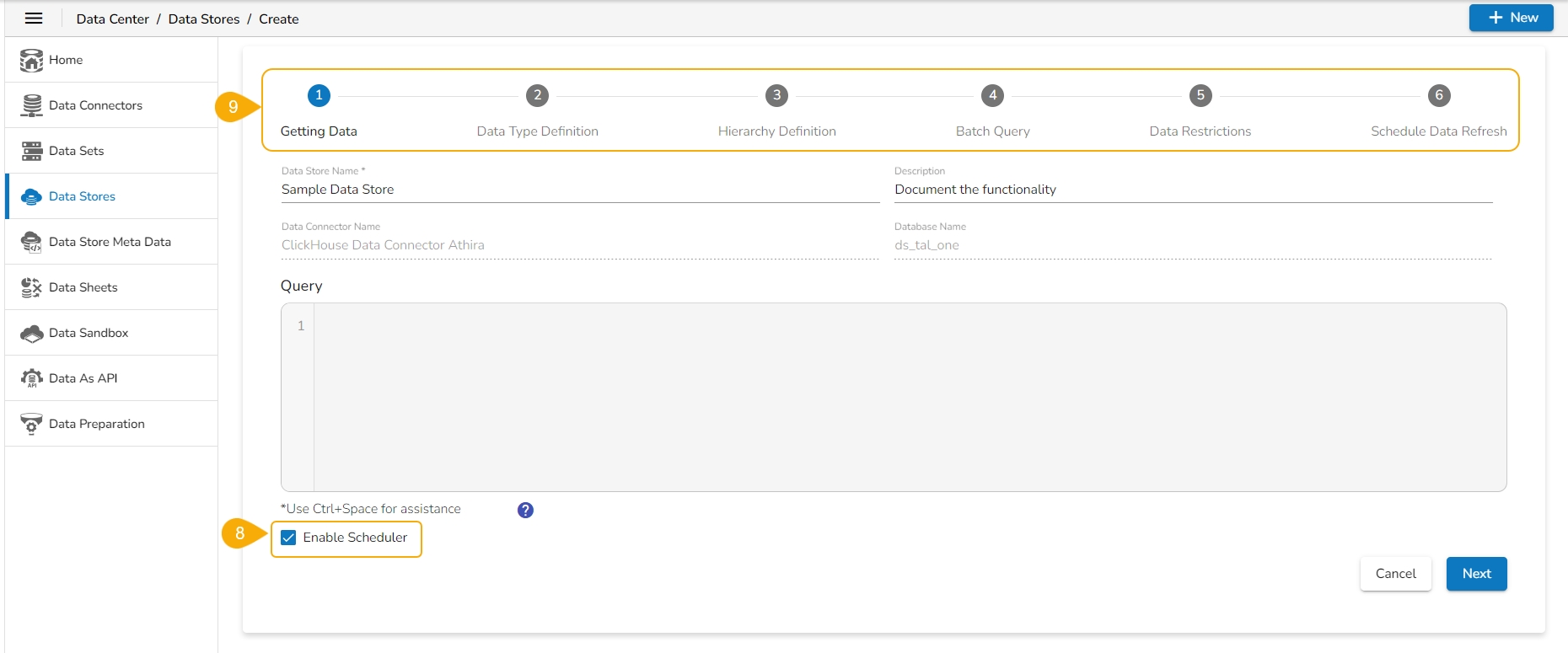Select the Data Sets icon
Image resolution: width=1568 pixels, height=653 pixels.
point(31,151)
